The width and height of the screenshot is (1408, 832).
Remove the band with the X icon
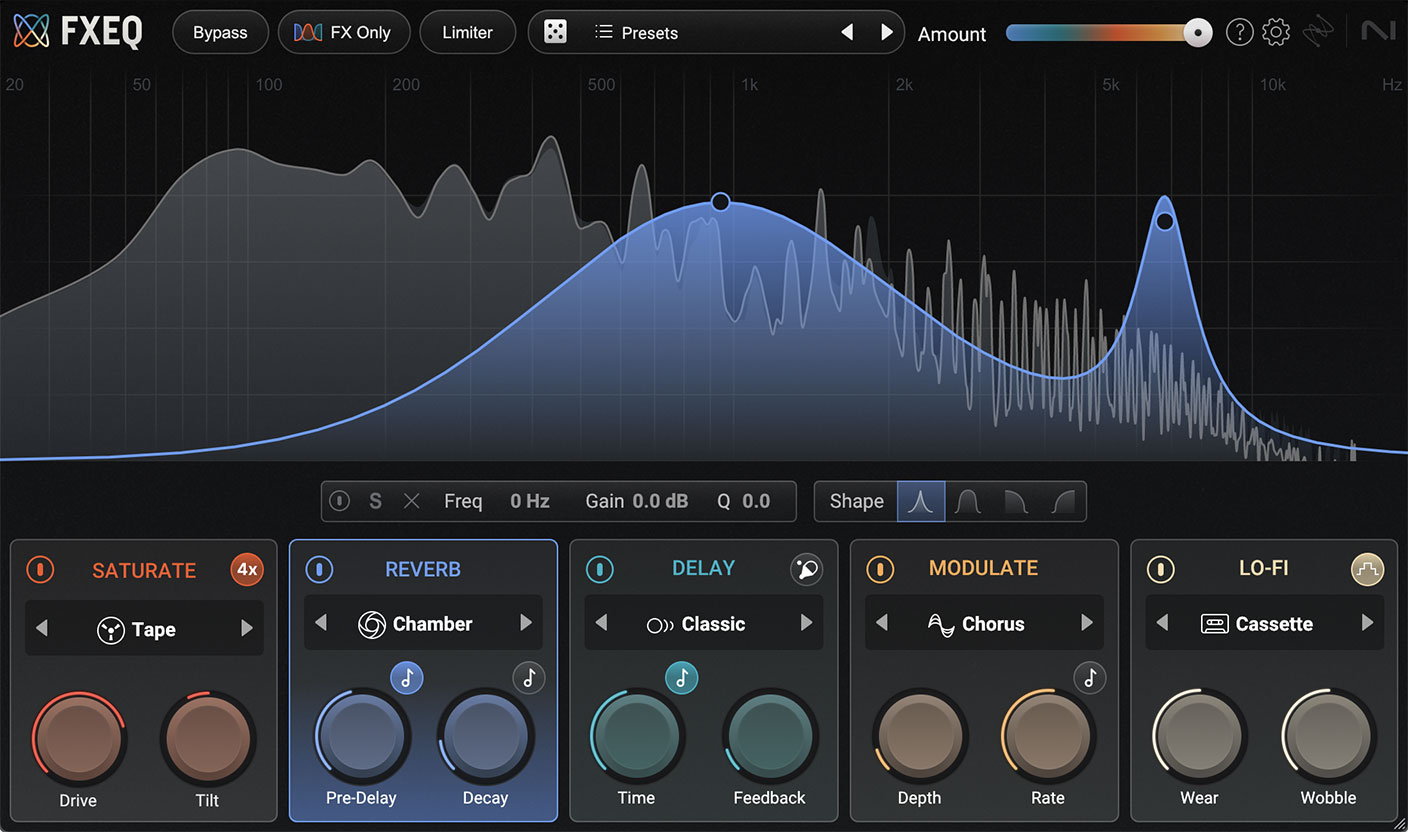point(411,501)
